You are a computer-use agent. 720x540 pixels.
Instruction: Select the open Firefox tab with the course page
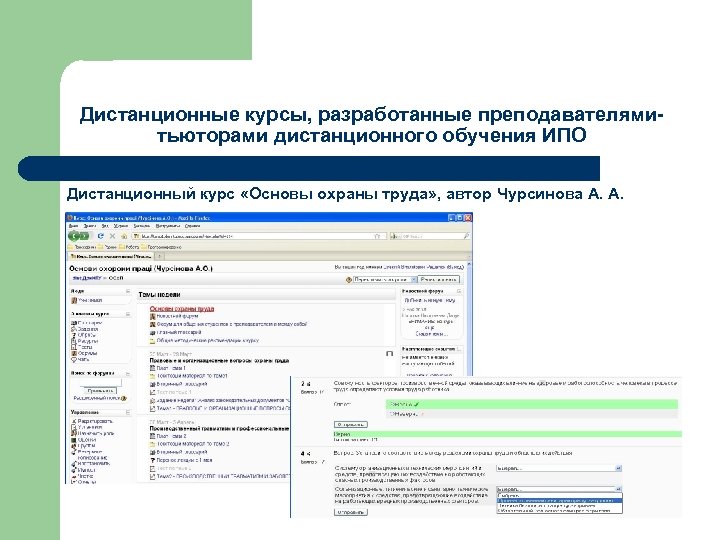[110, 256]
